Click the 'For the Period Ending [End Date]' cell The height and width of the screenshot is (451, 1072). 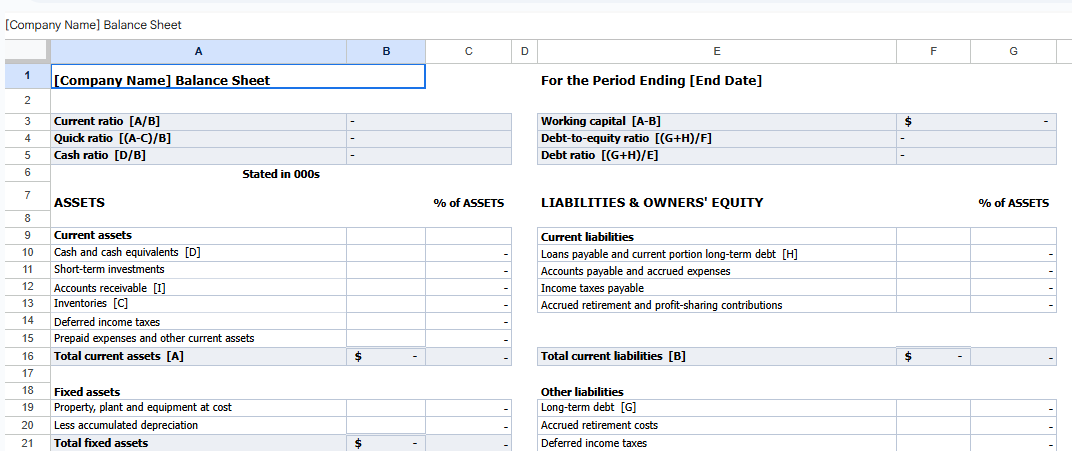coord(651,80)
